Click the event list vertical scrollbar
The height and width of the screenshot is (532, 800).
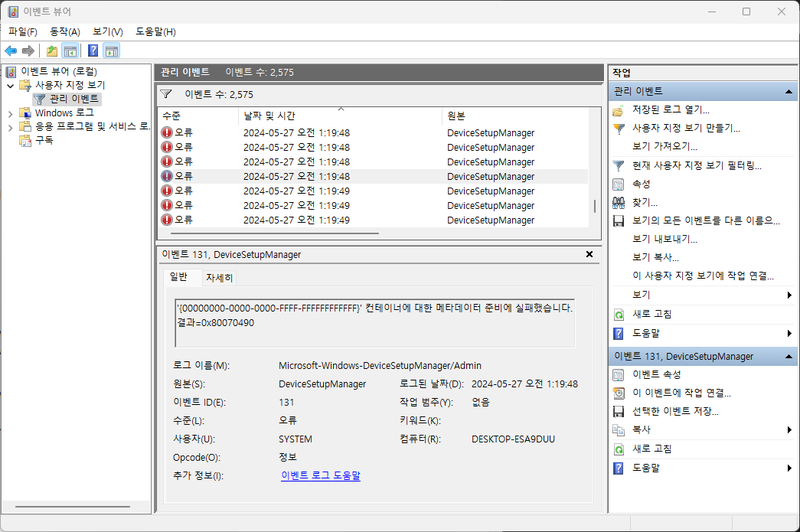595,180
